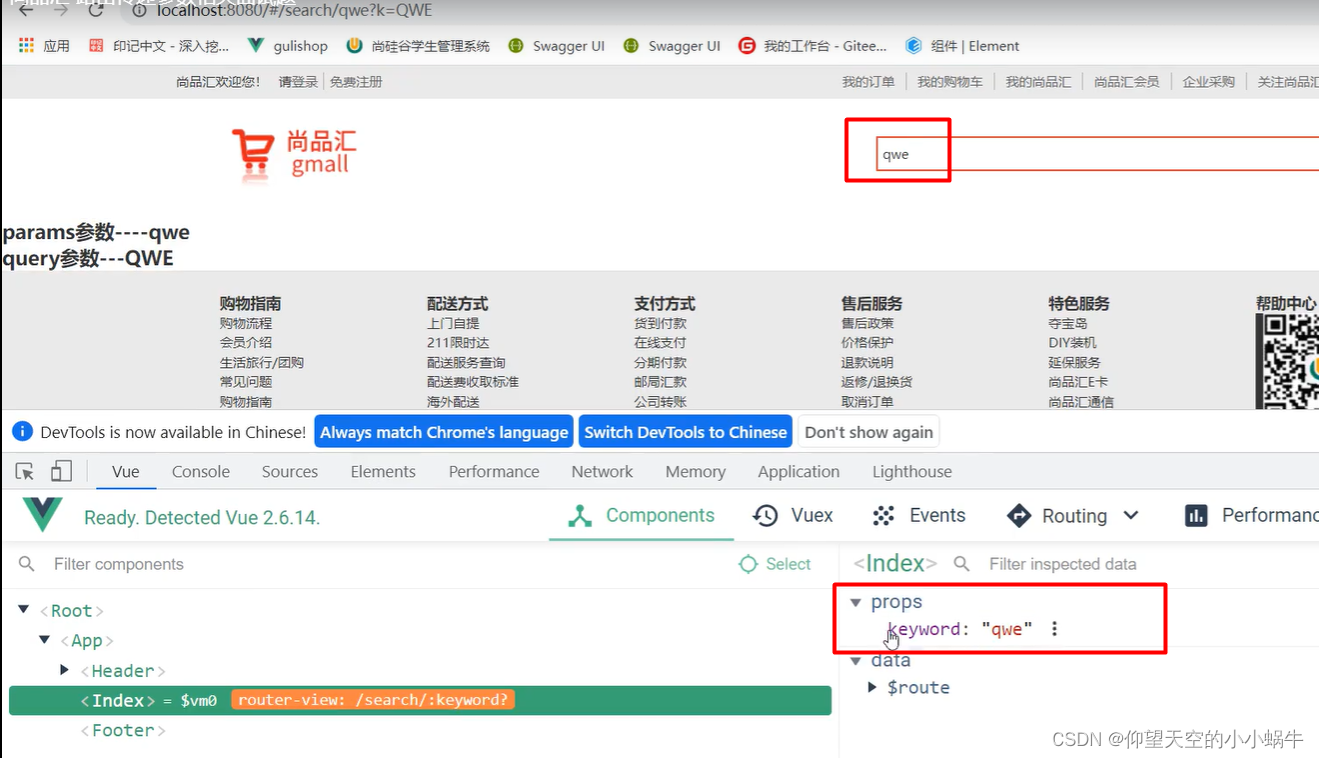This screenshot has width=1319, height=758.
Task: Click Switch DevTools to Chinese button
Action: [x=686, y=432]
